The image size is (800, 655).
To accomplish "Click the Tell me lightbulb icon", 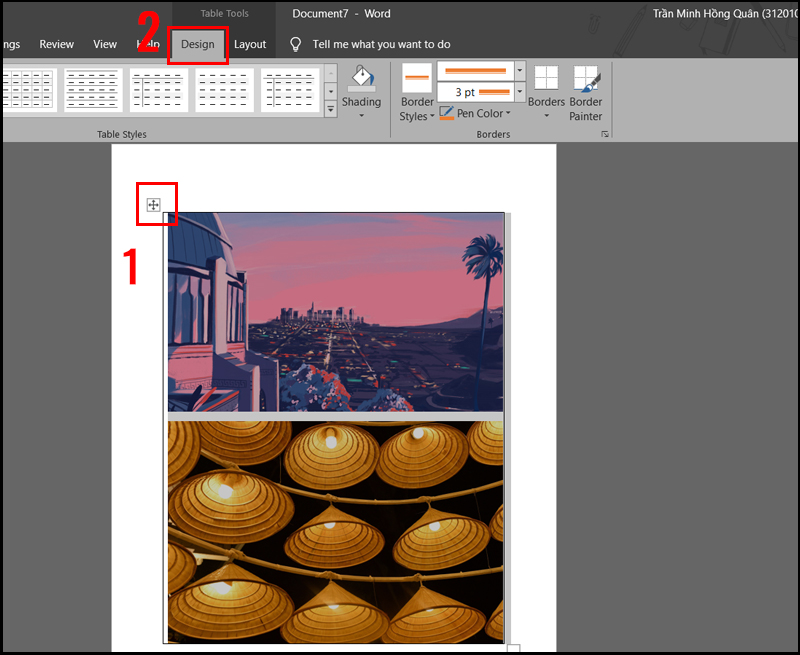I will click(295, 44).
